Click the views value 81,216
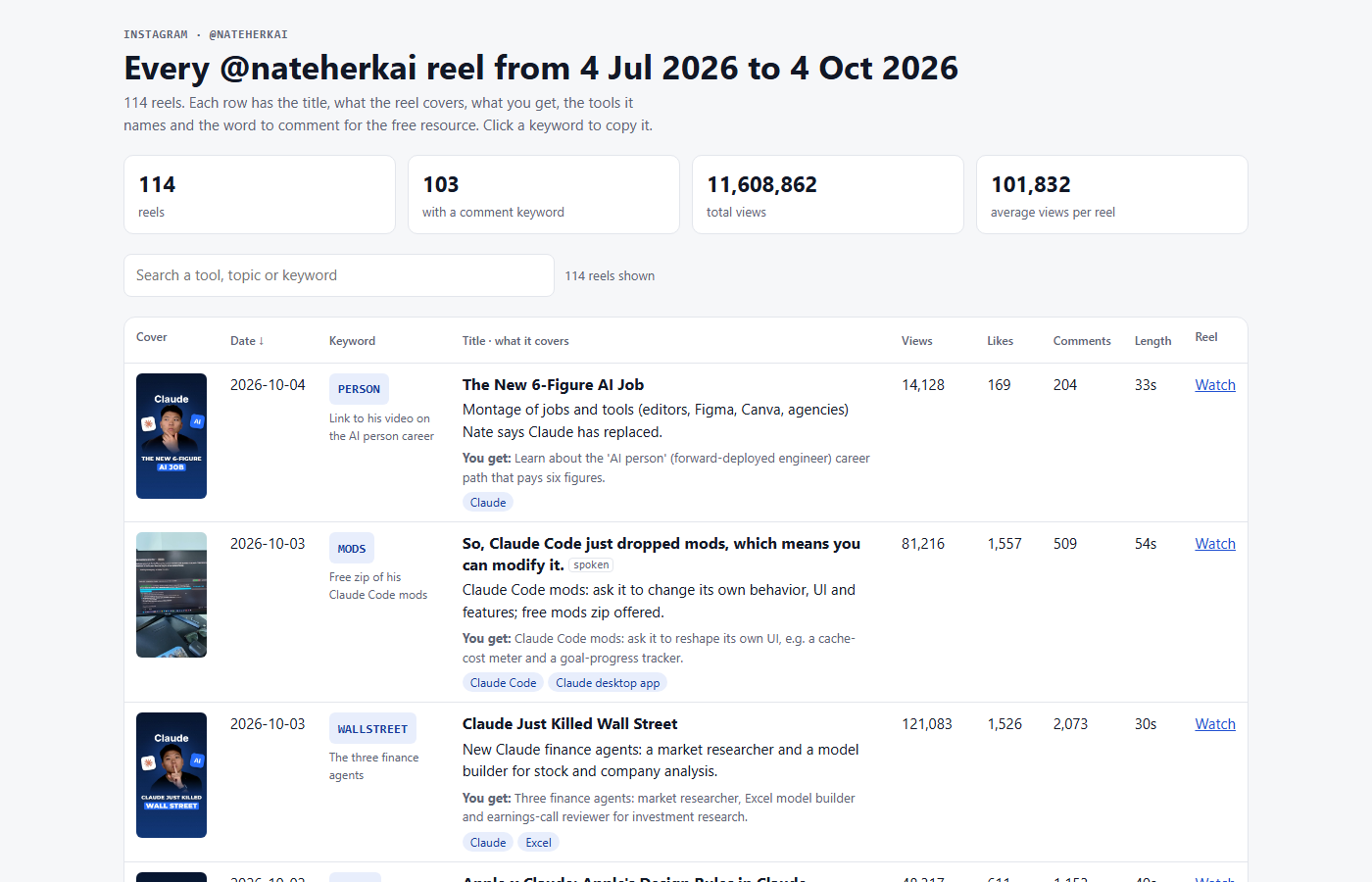The width and height of the screenshot is (1372, 882). 923,544
